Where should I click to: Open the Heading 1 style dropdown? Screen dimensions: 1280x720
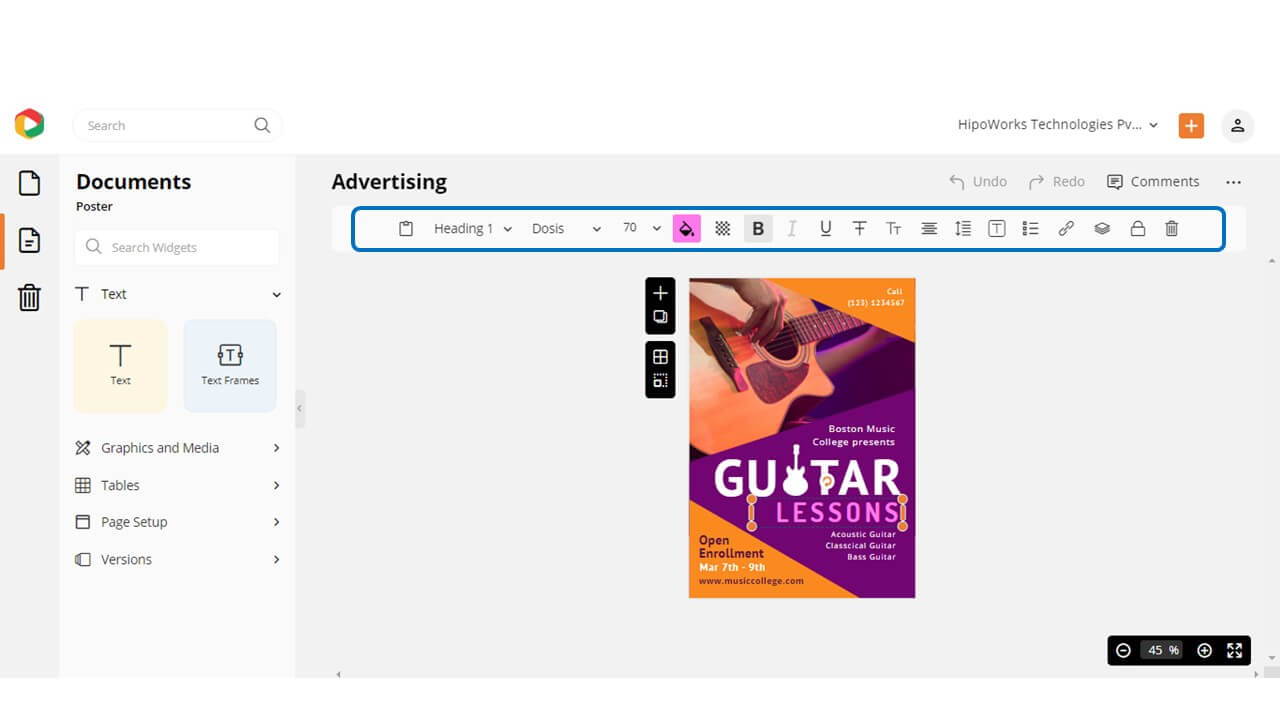click(470, 228)
